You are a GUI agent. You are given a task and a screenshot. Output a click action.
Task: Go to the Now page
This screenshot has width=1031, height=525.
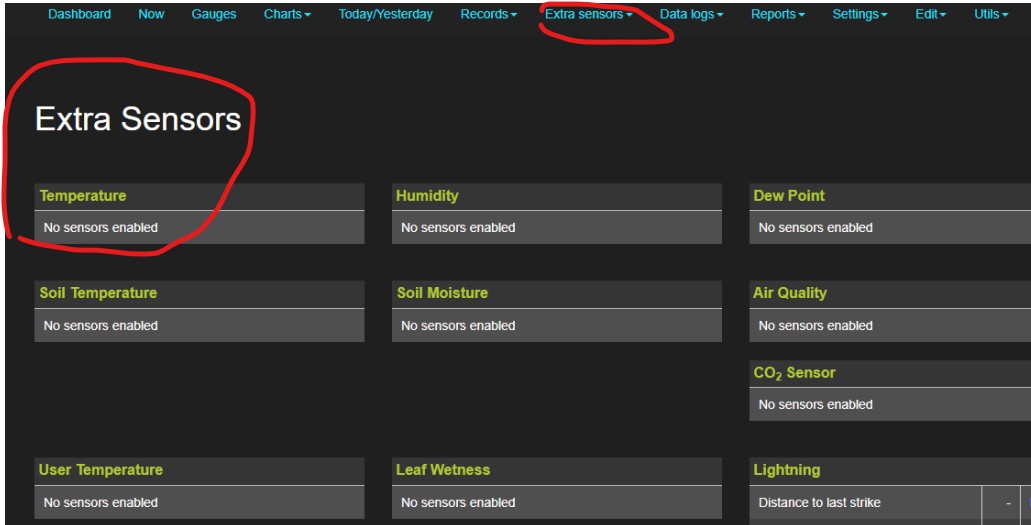coord(151,15)
